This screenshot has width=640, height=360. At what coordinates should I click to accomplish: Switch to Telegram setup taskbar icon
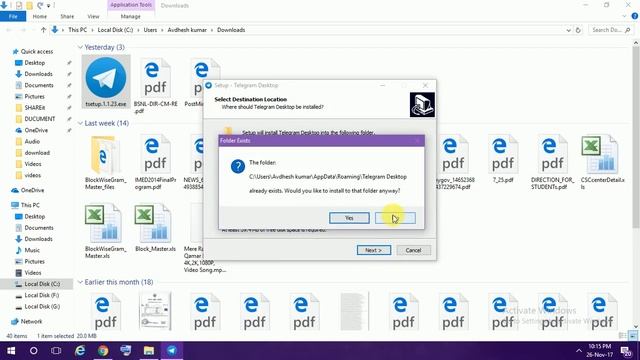pos(172,351)
